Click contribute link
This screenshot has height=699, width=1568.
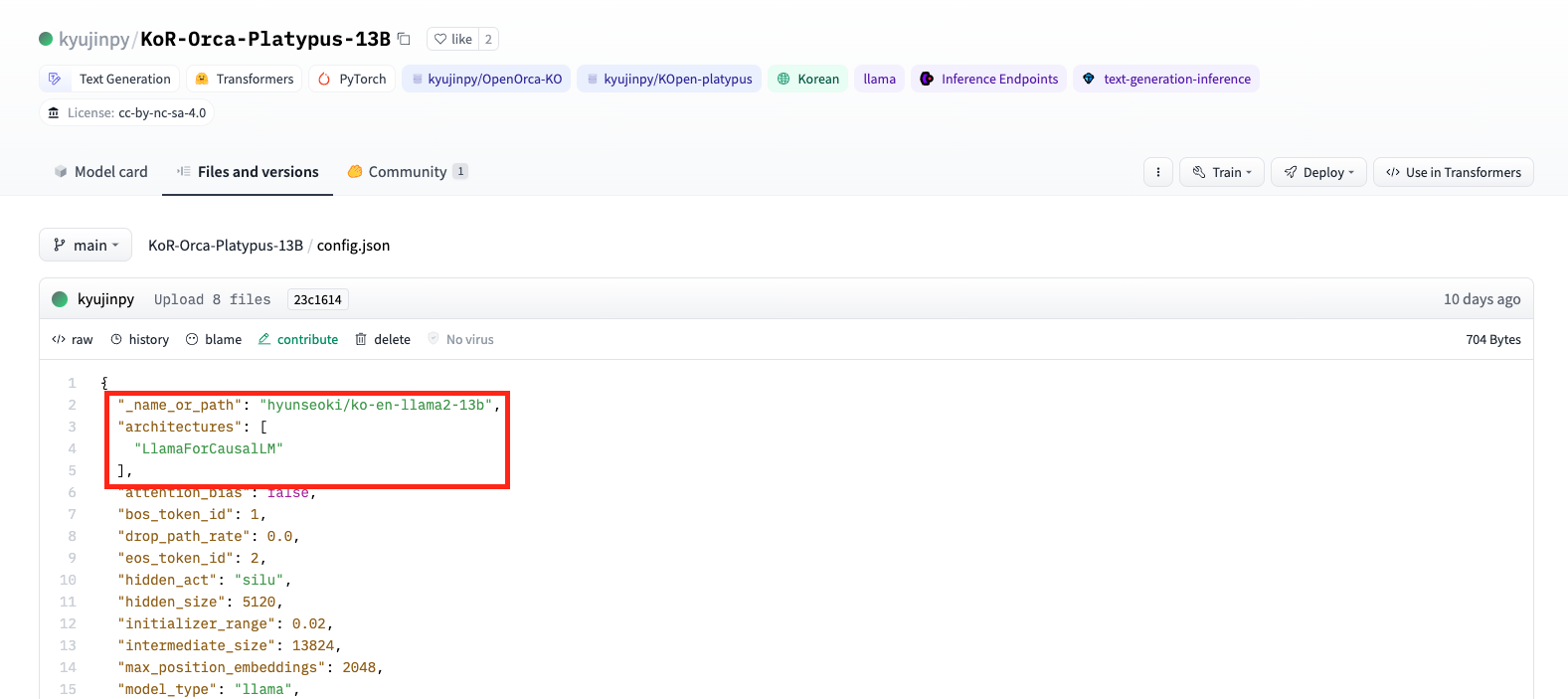[298, 339]
